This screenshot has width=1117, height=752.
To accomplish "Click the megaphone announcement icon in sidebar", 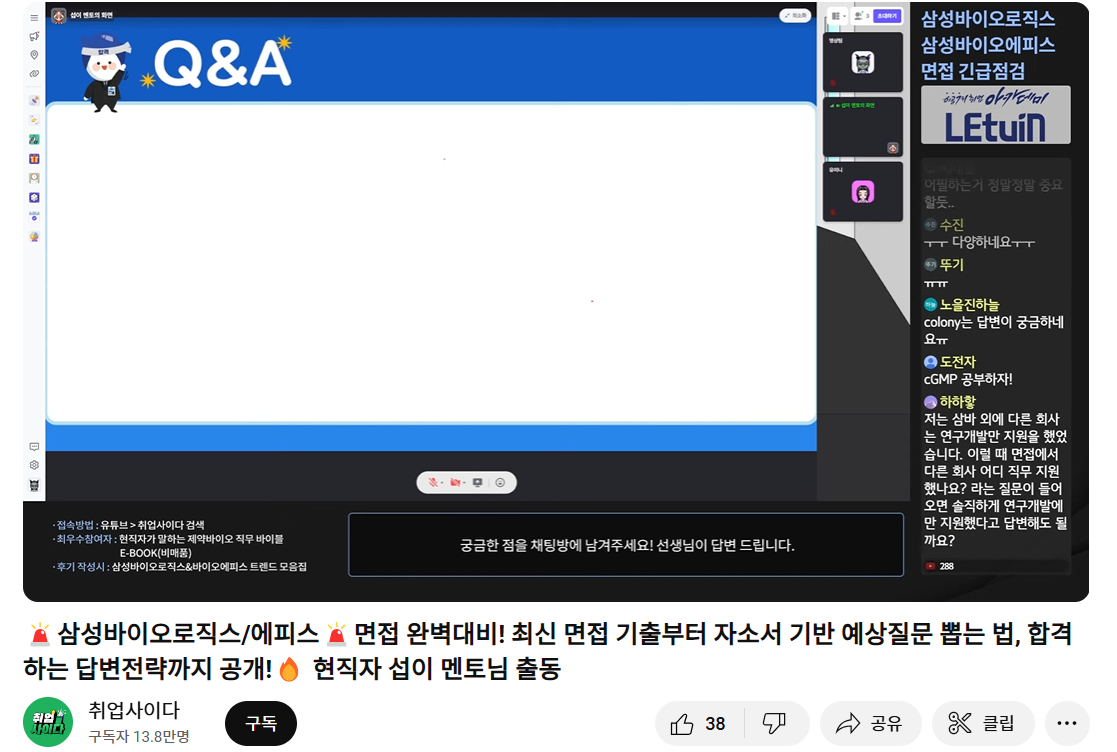I will point(34,37).
